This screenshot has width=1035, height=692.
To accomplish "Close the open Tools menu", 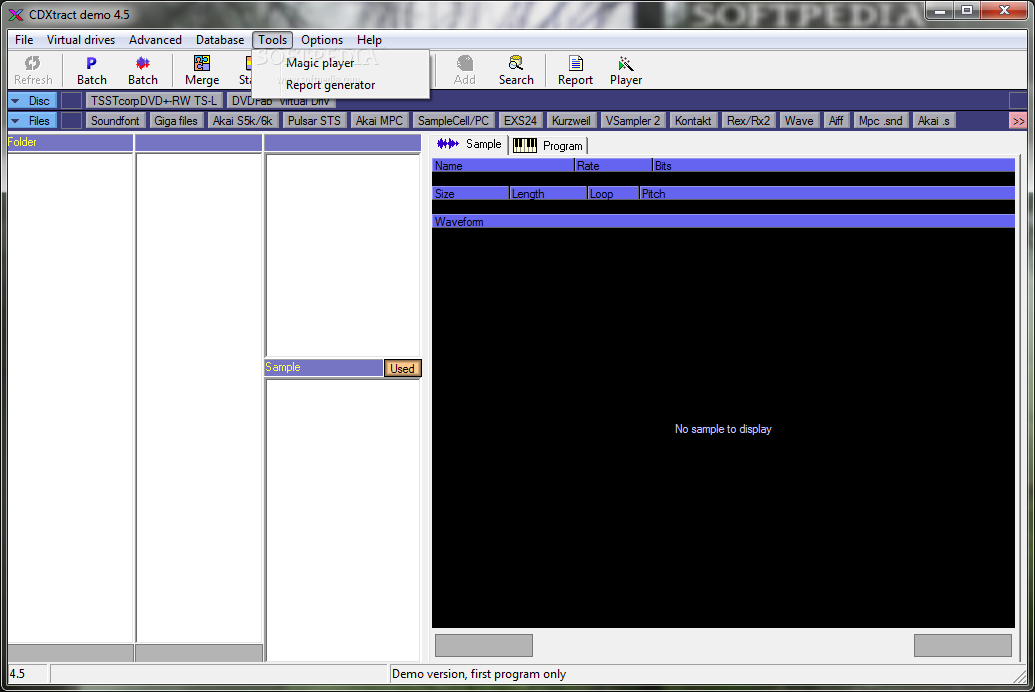I will point(273,40).
